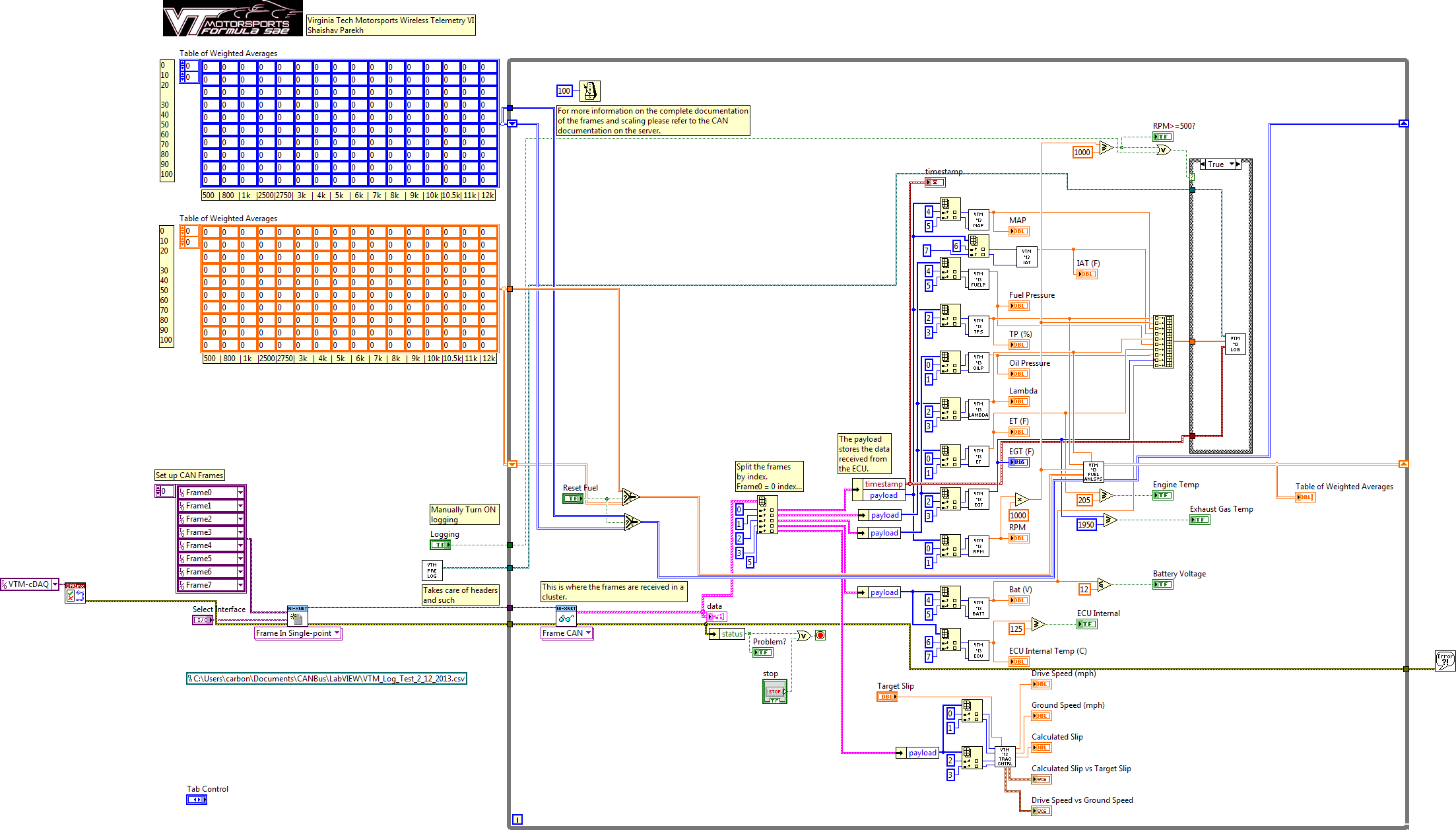Click the Wait (ms) metronome icon
1456x830 pixels.
[589, 90]
